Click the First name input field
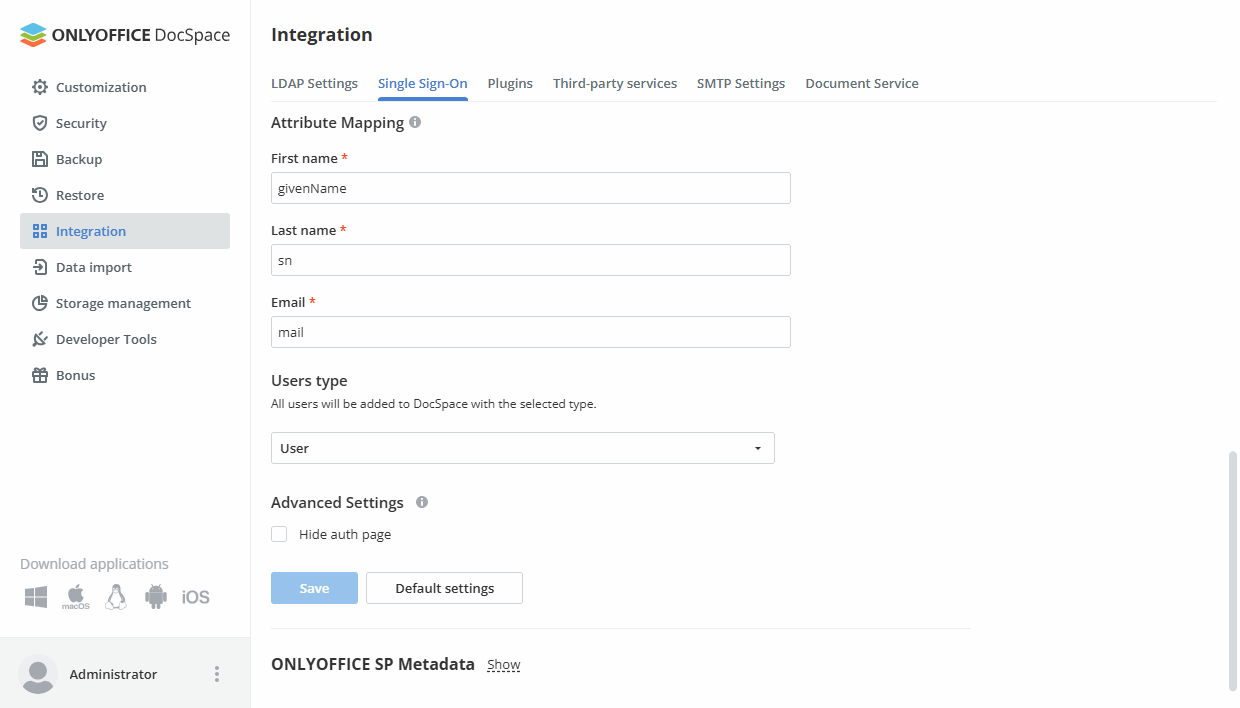Image resolution: width=1240 pixels, height=708 pixels. pos(530,188)
